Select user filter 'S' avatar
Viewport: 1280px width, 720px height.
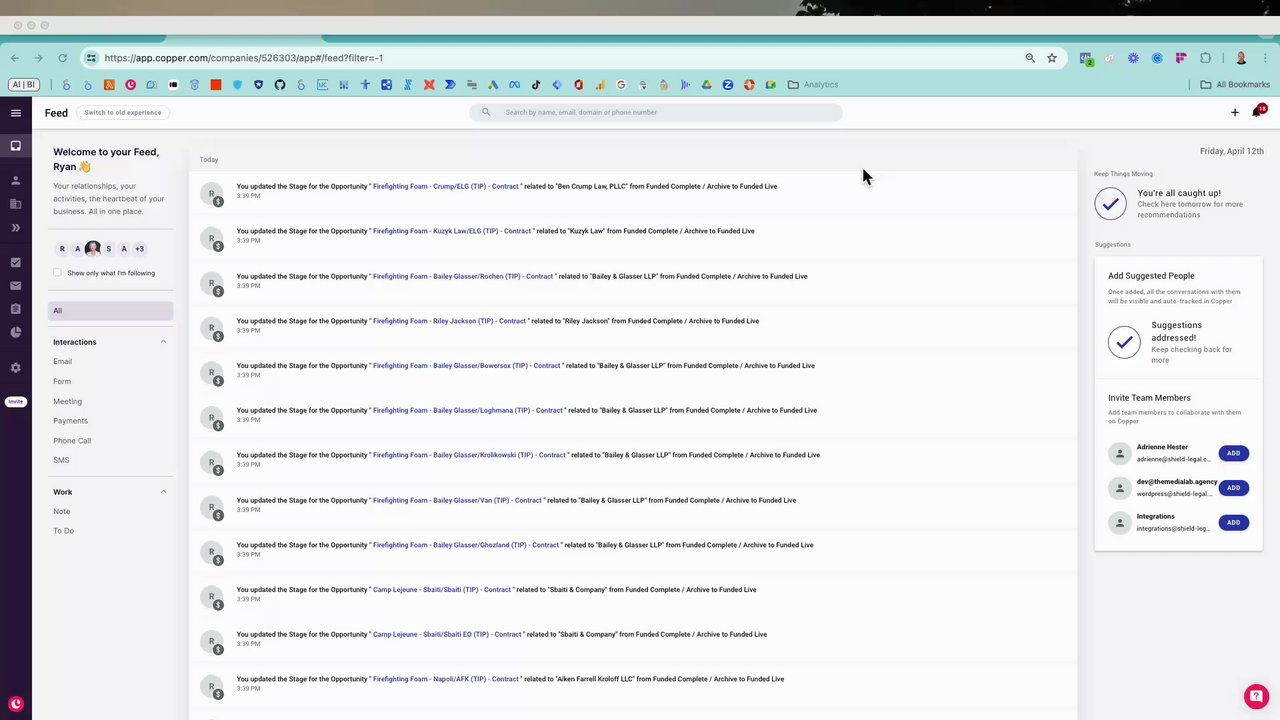point(108,249)
